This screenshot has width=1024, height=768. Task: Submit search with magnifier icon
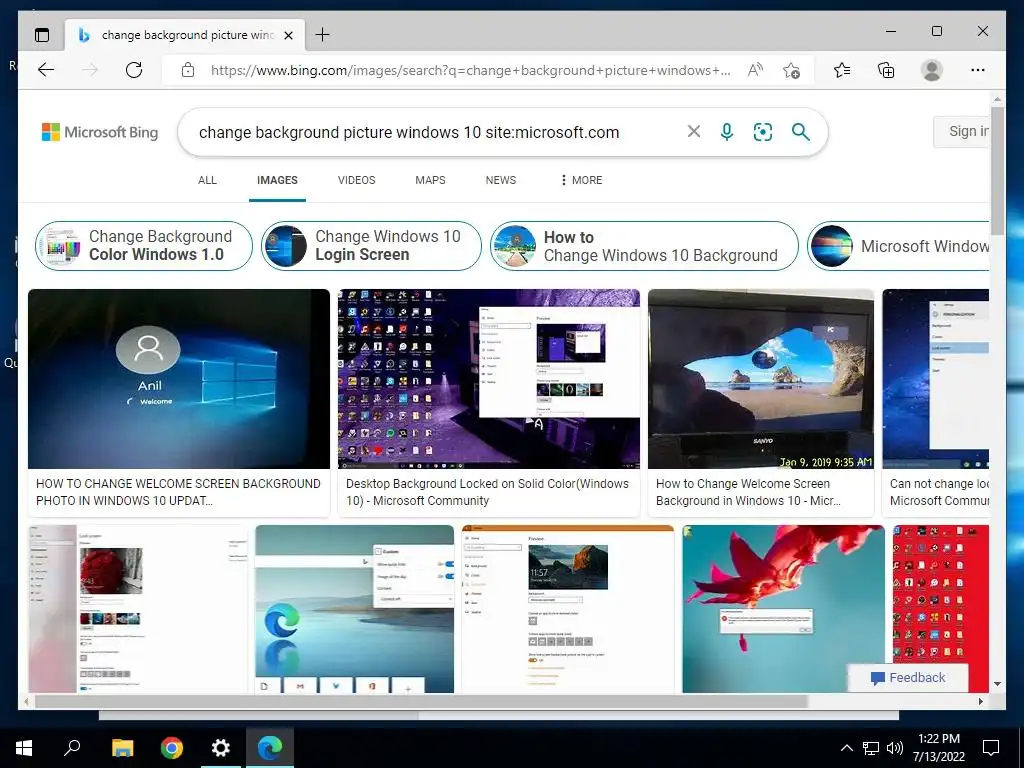pyautogui.click(x=801, y=132)
